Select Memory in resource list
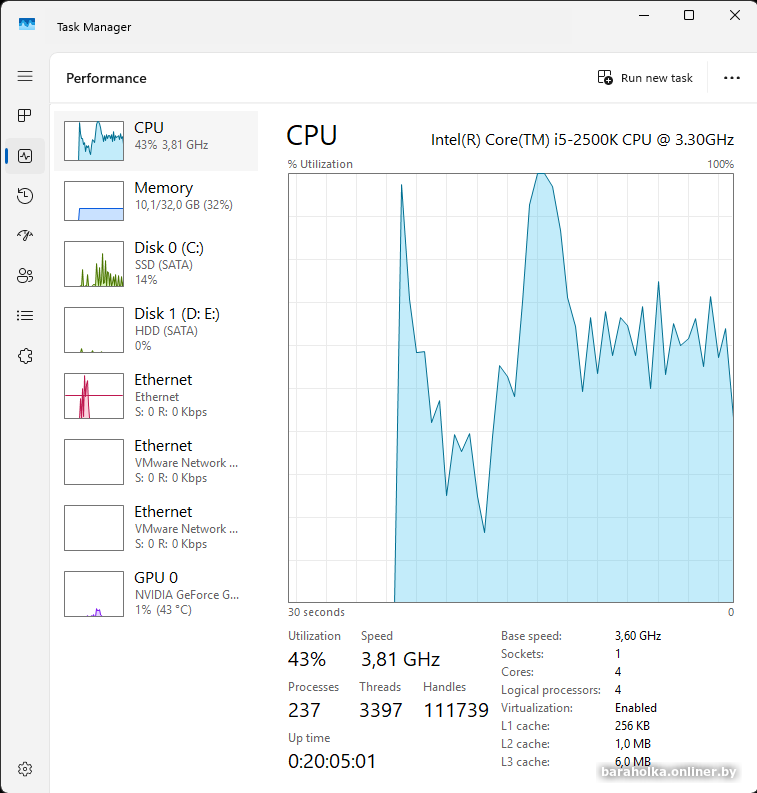Image resolution: width=757 pixels, height=793 pixels. [156, 201]
